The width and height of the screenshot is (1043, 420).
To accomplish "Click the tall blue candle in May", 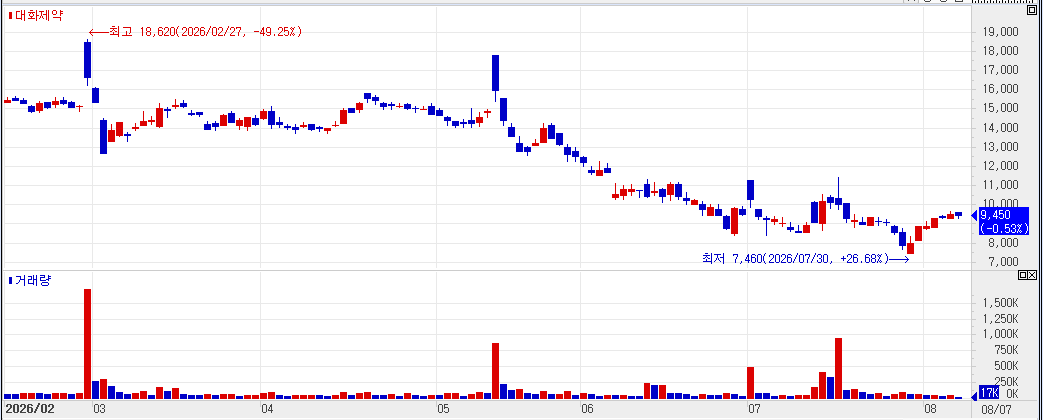I will (x=496, y=73).
